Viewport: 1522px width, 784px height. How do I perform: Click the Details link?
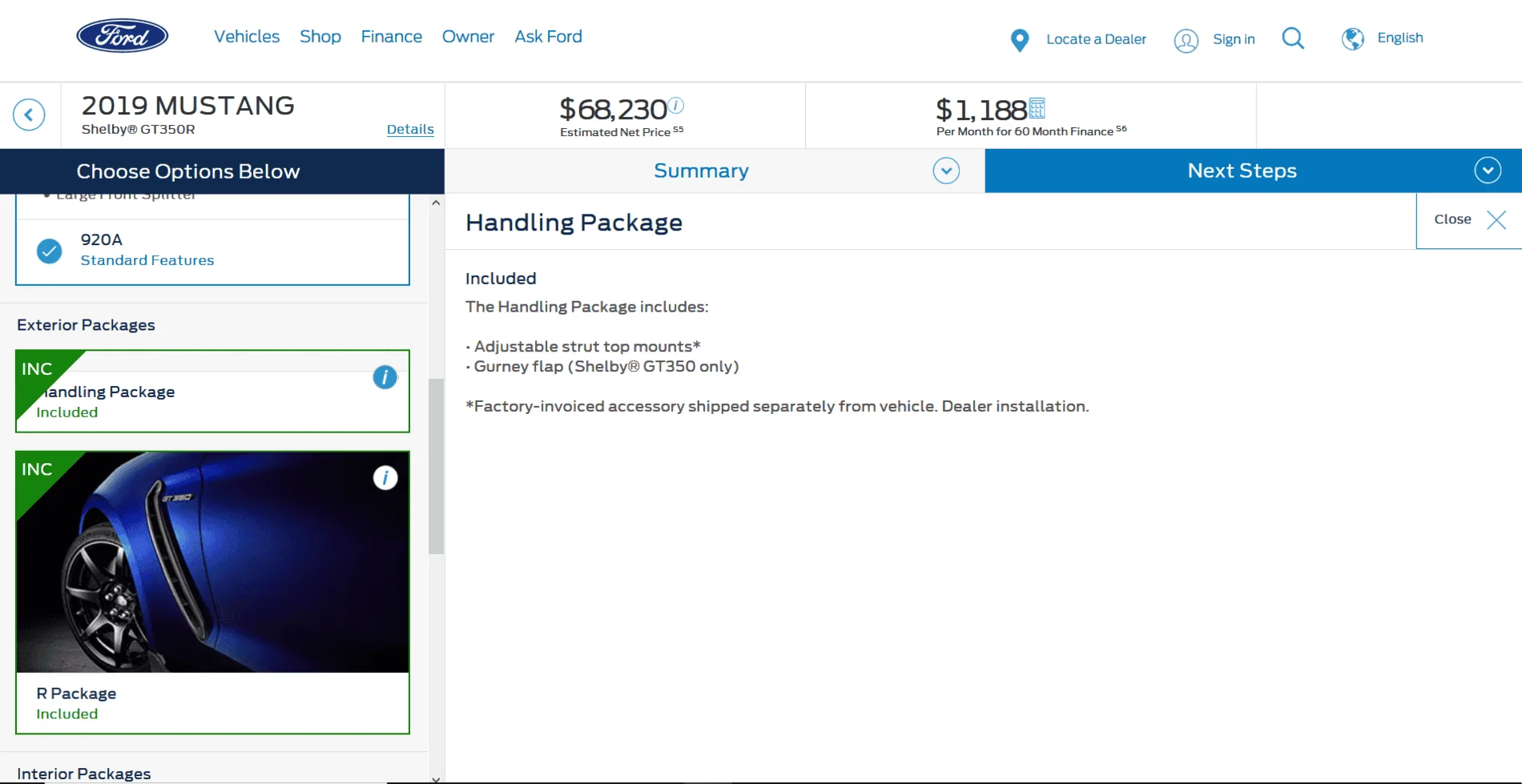coord(410,129)
